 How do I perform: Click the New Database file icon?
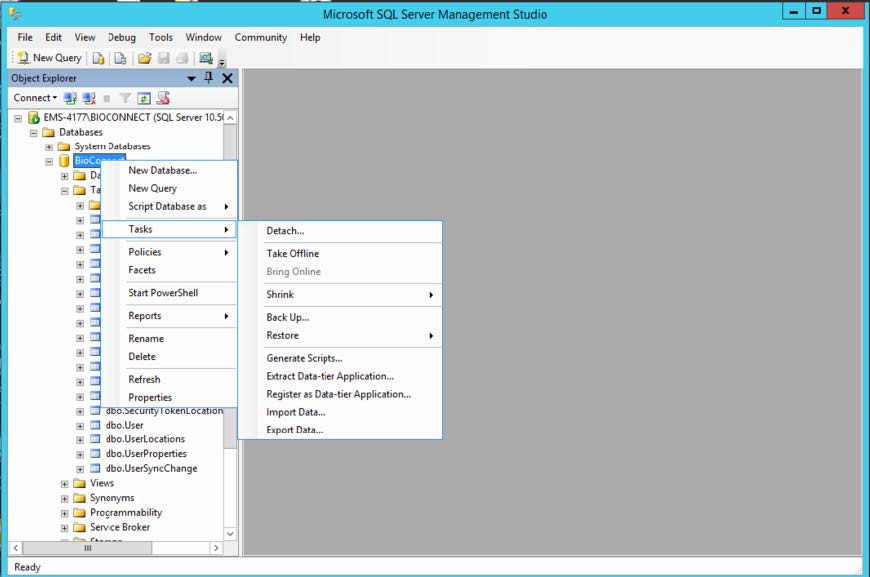tap(98, 57)
